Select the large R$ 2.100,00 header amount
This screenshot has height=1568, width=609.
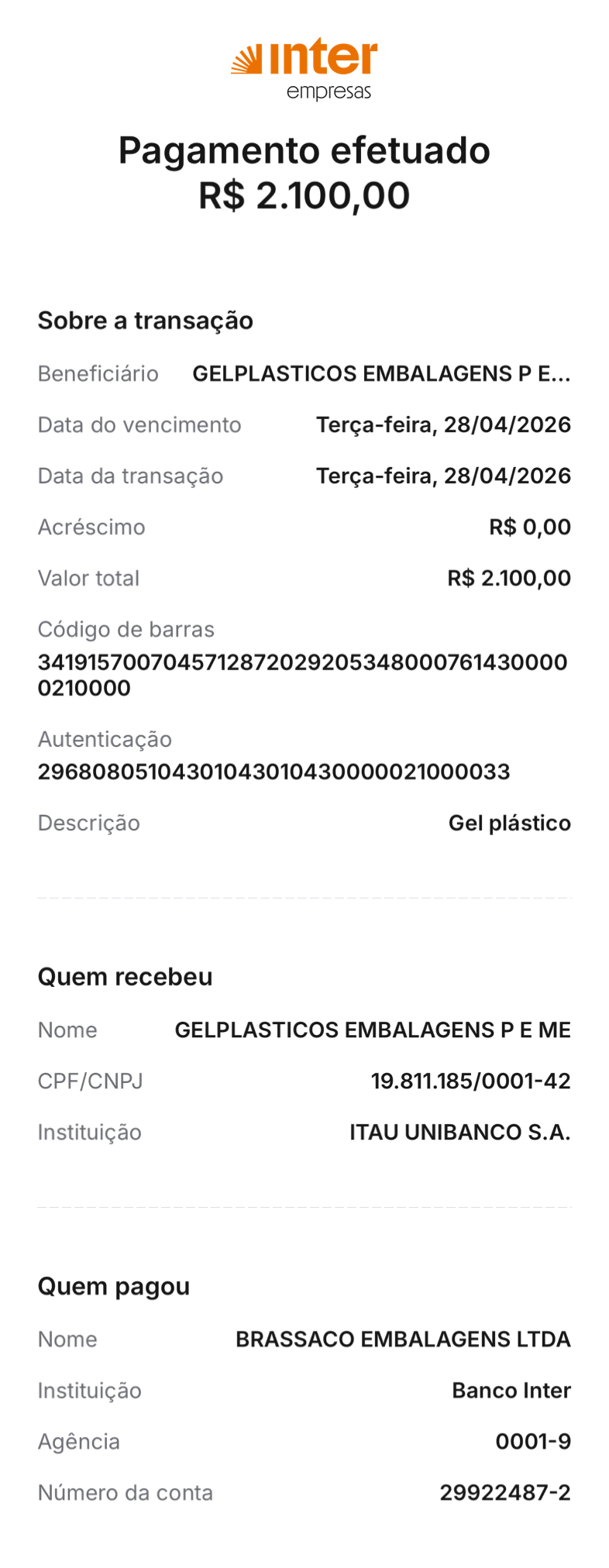pyautogui.click(x=304, y=195)
